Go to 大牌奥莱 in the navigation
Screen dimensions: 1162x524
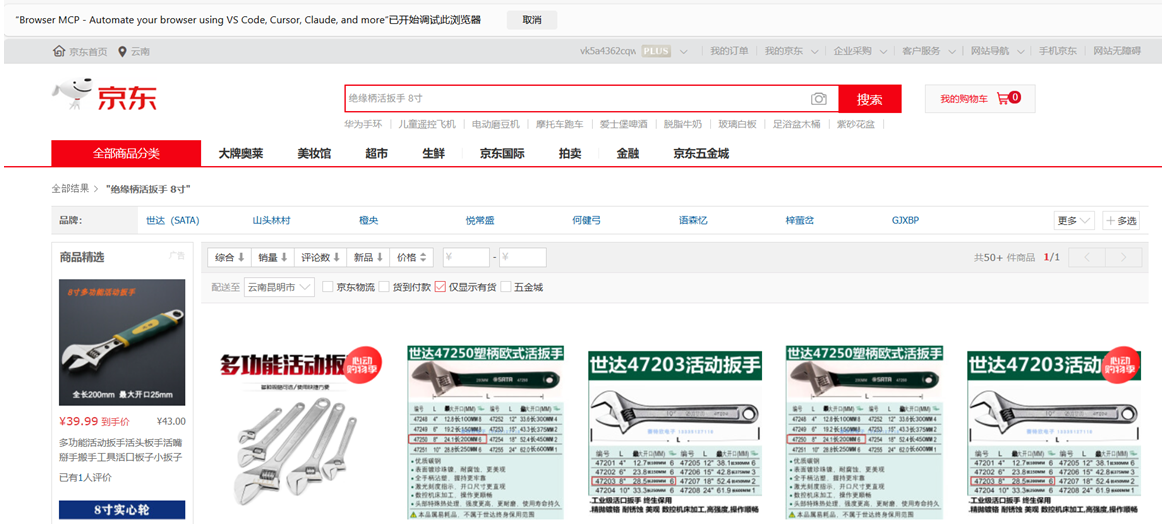tap(240, 153)
